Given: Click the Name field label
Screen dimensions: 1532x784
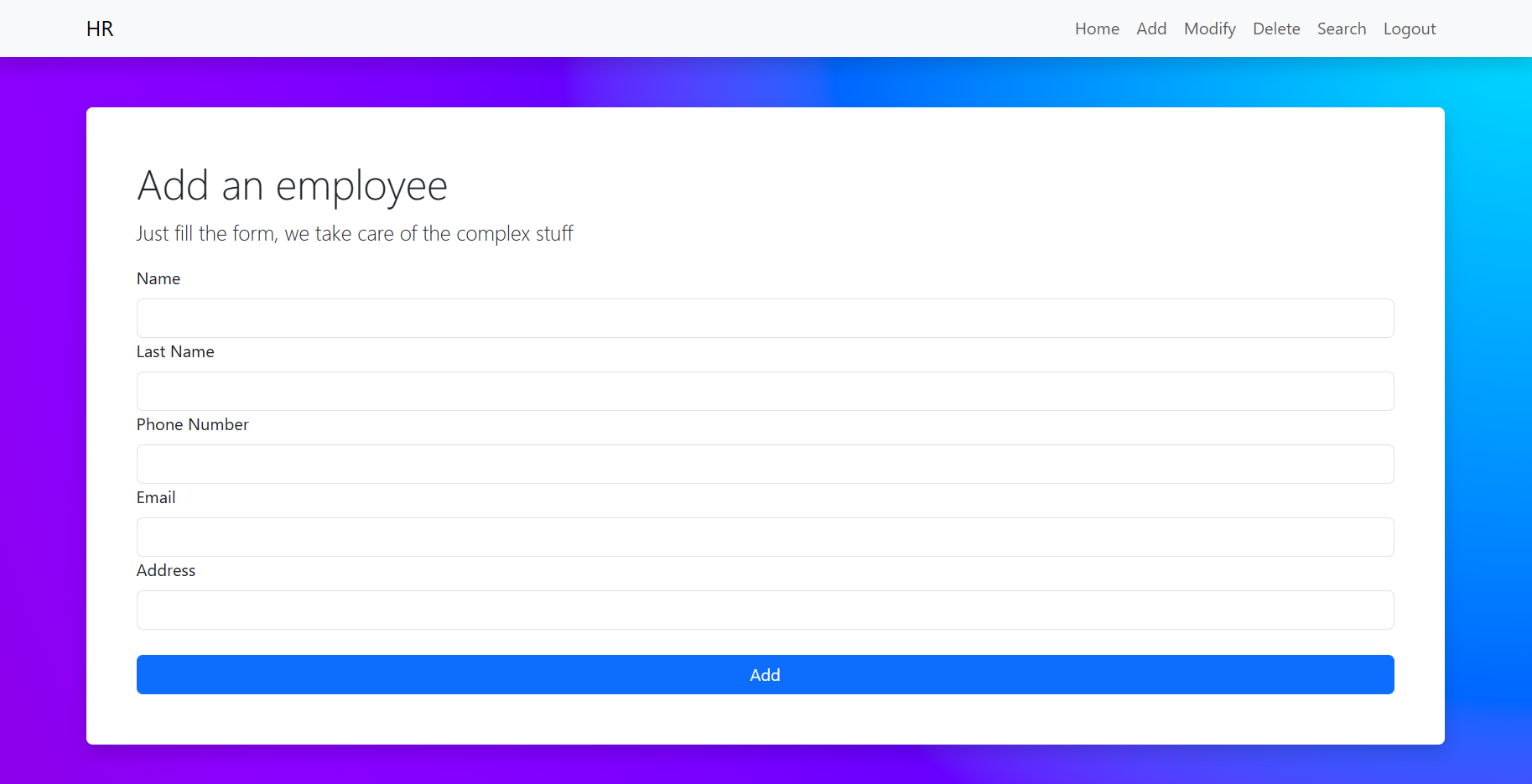Looking at the screenshot, I should point(158,278).
